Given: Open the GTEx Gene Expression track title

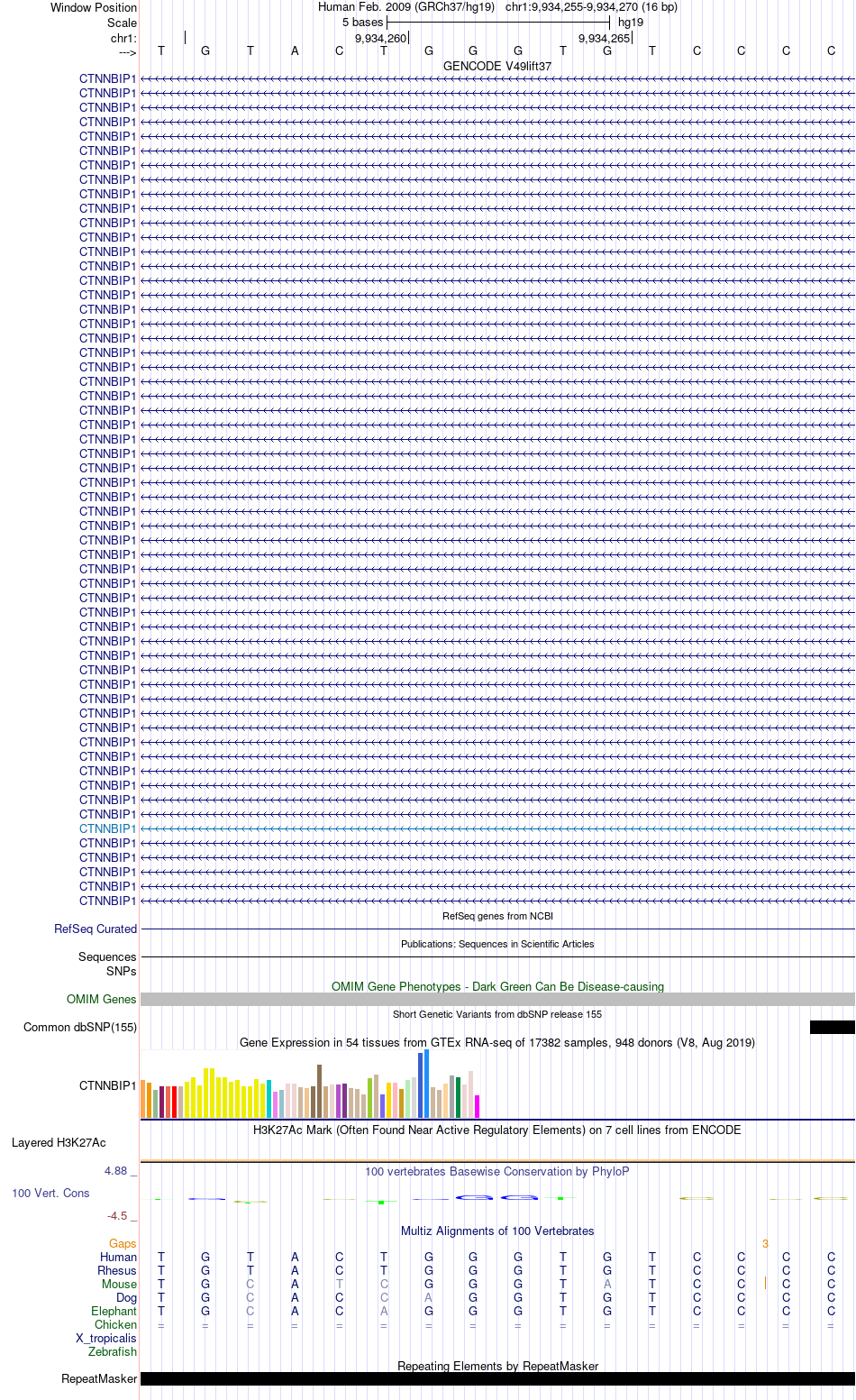Looking at the screenshot, I should point(497,1042).
